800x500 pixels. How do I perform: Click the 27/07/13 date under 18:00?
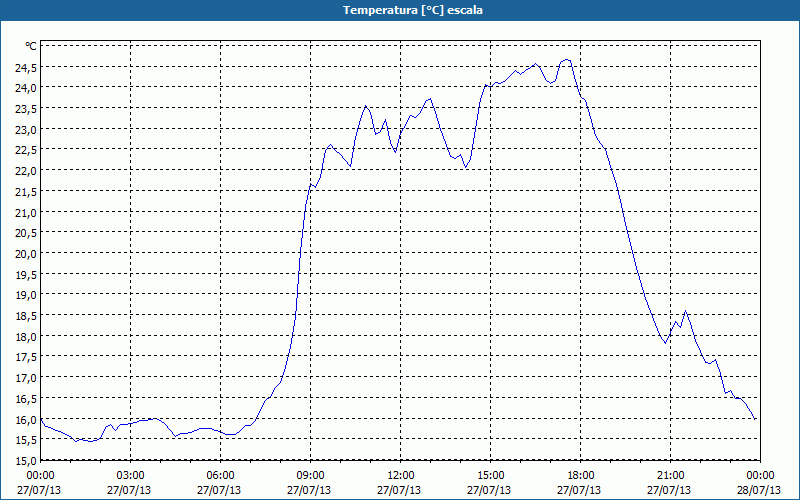[579, 490]
